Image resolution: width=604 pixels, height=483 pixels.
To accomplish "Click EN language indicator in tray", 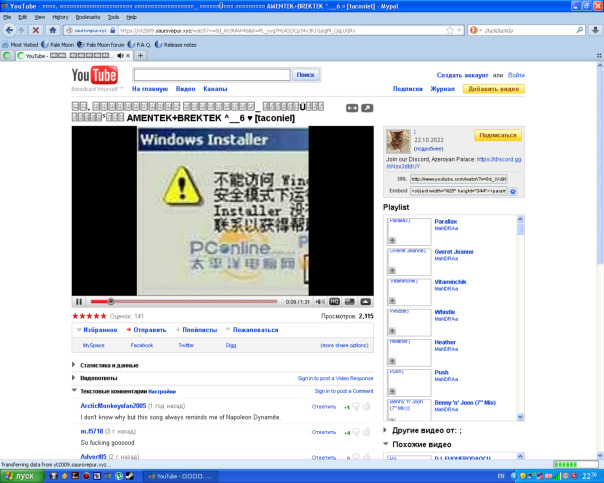I will click(501, 476).
